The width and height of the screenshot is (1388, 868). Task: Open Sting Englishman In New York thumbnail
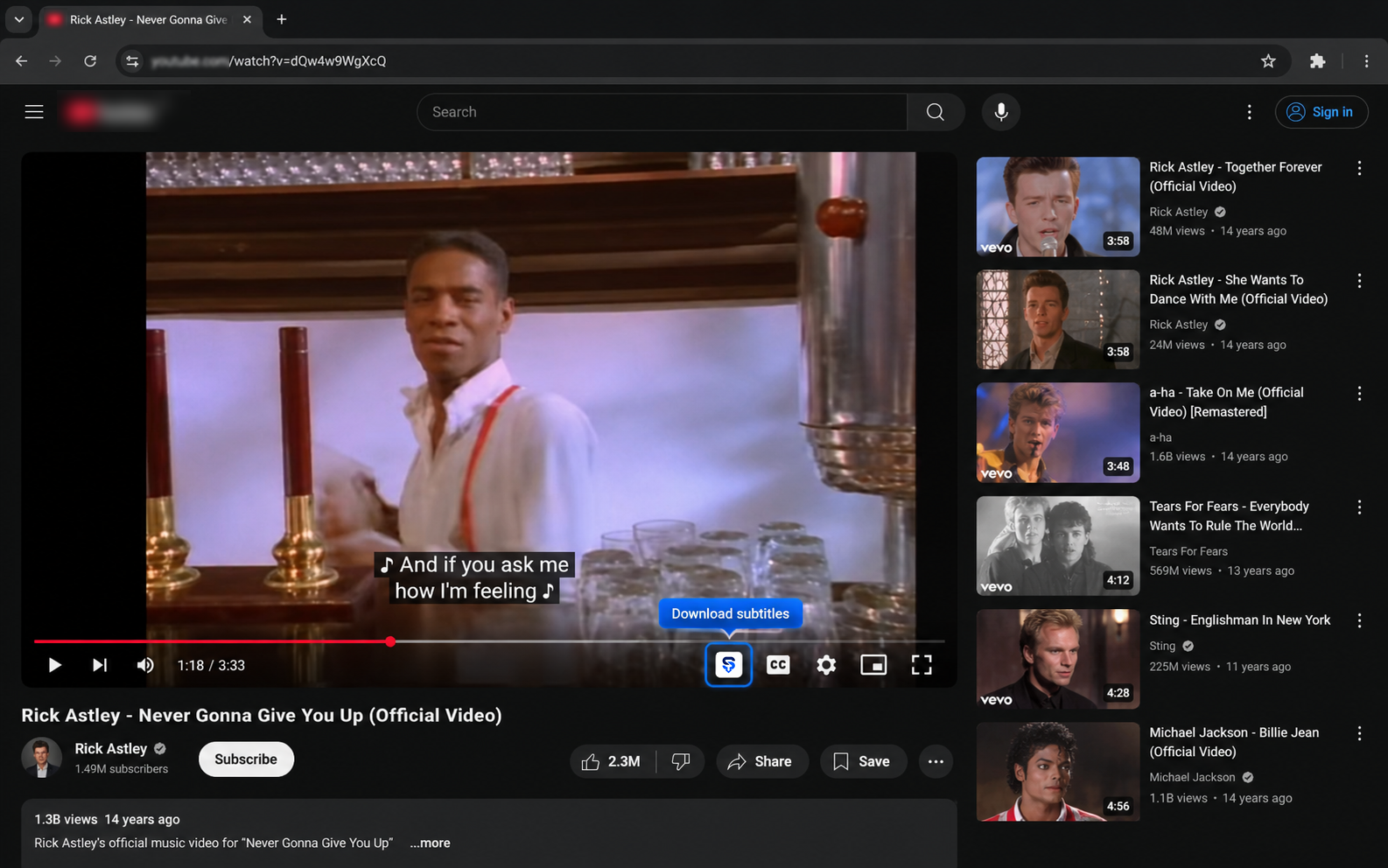pyautogui.click(x=1058, y=658)
